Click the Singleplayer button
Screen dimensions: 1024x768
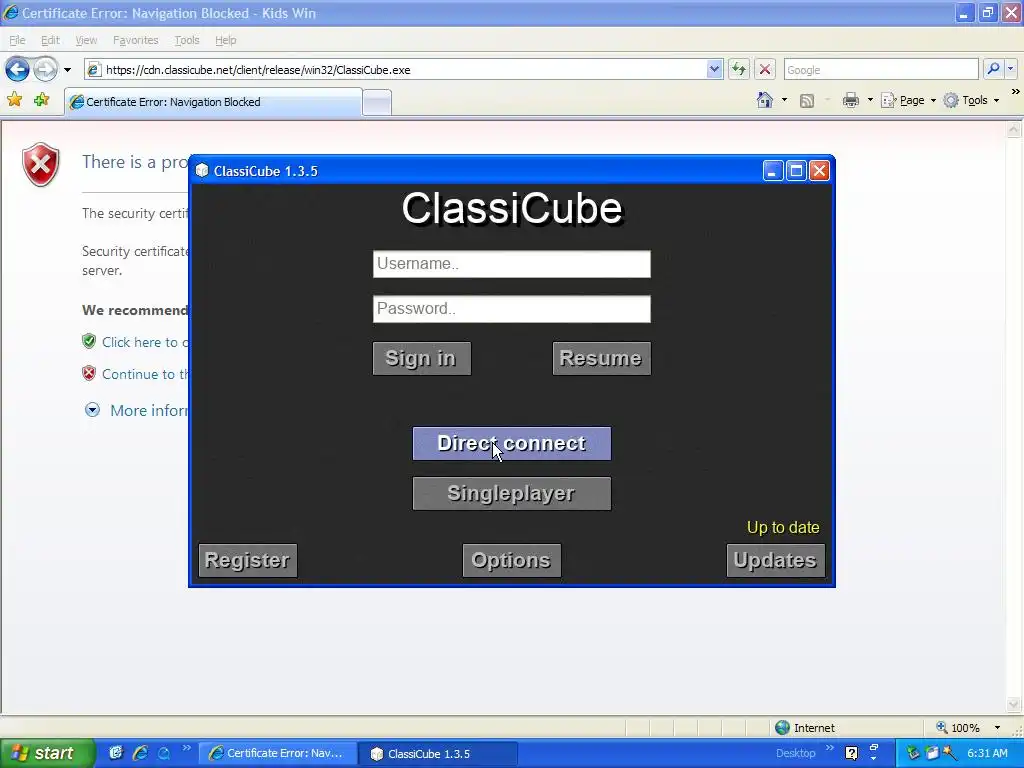[512, 494]
